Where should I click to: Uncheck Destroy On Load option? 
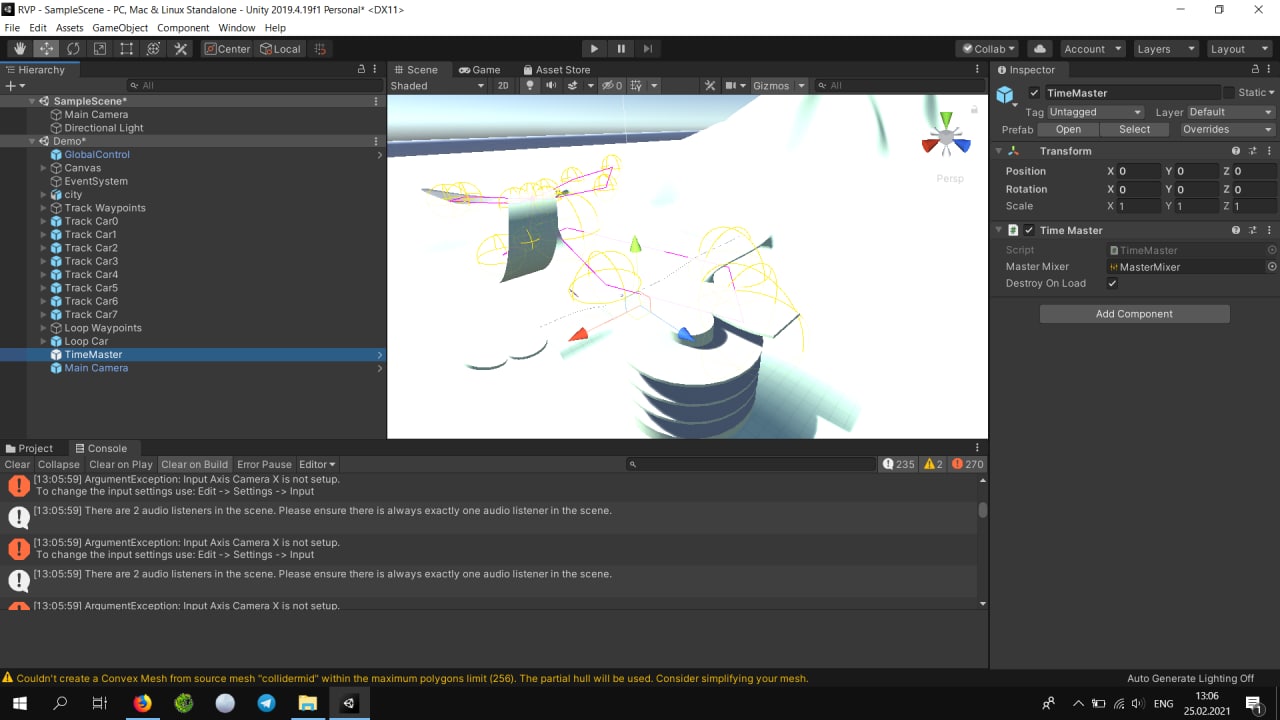pos(1113,284)
